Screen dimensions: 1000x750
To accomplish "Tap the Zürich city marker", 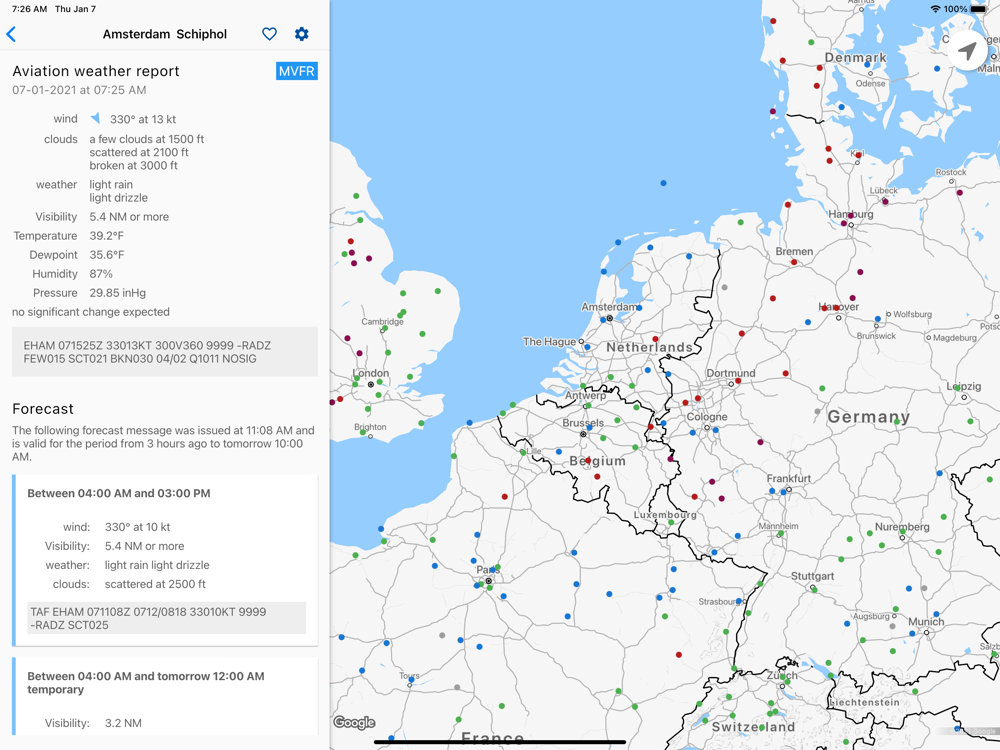I will pos(783,686).
